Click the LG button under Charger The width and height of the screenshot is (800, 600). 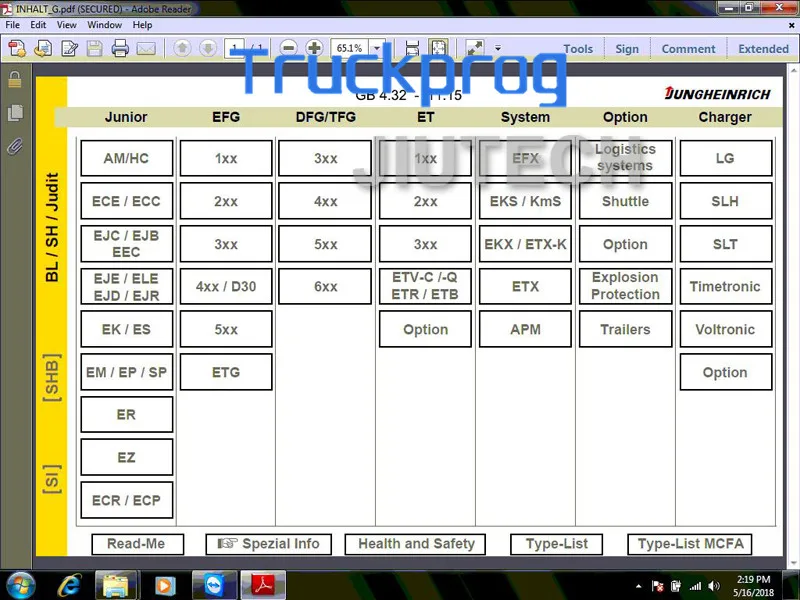726,158
